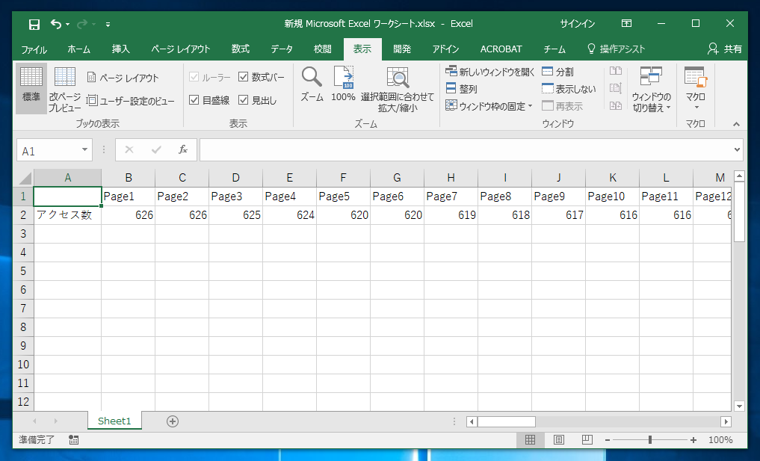Click サインイン sign-in link
Viewport: 760px width, 461px height.
(x=577, y=23)
